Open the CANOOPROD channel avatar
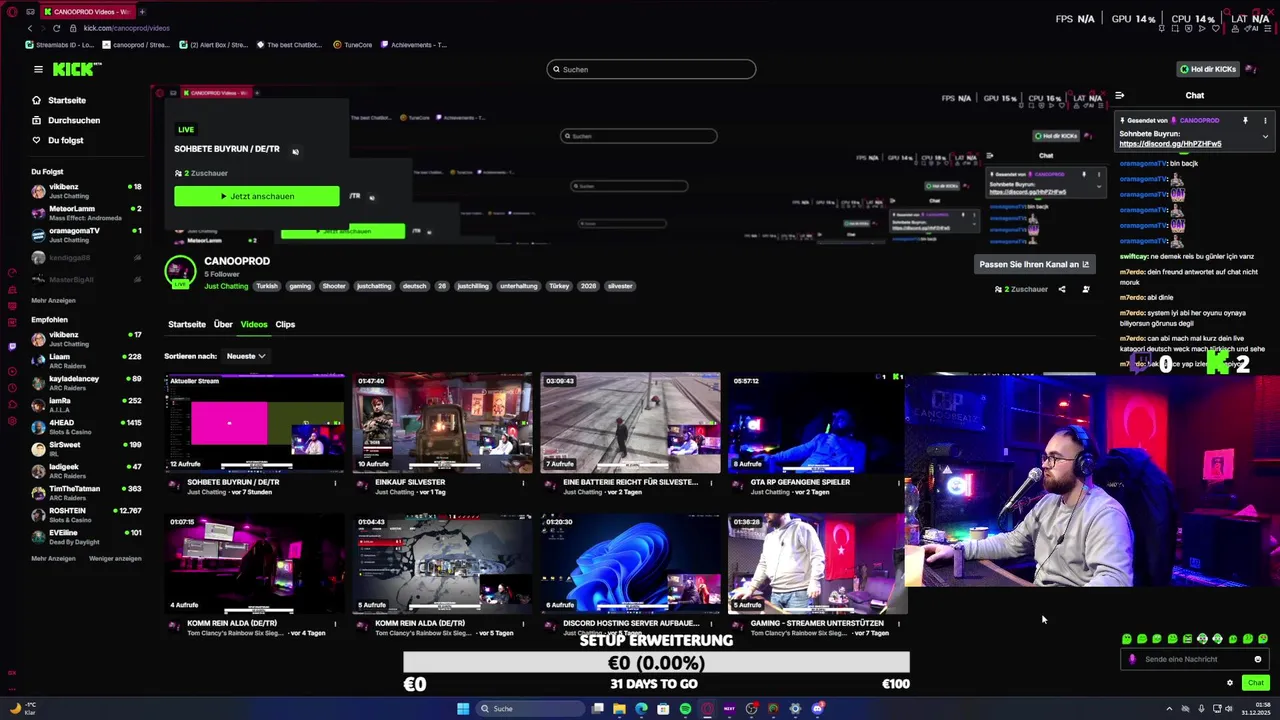This screenshot has width=1280, height=720. [180, 271]
